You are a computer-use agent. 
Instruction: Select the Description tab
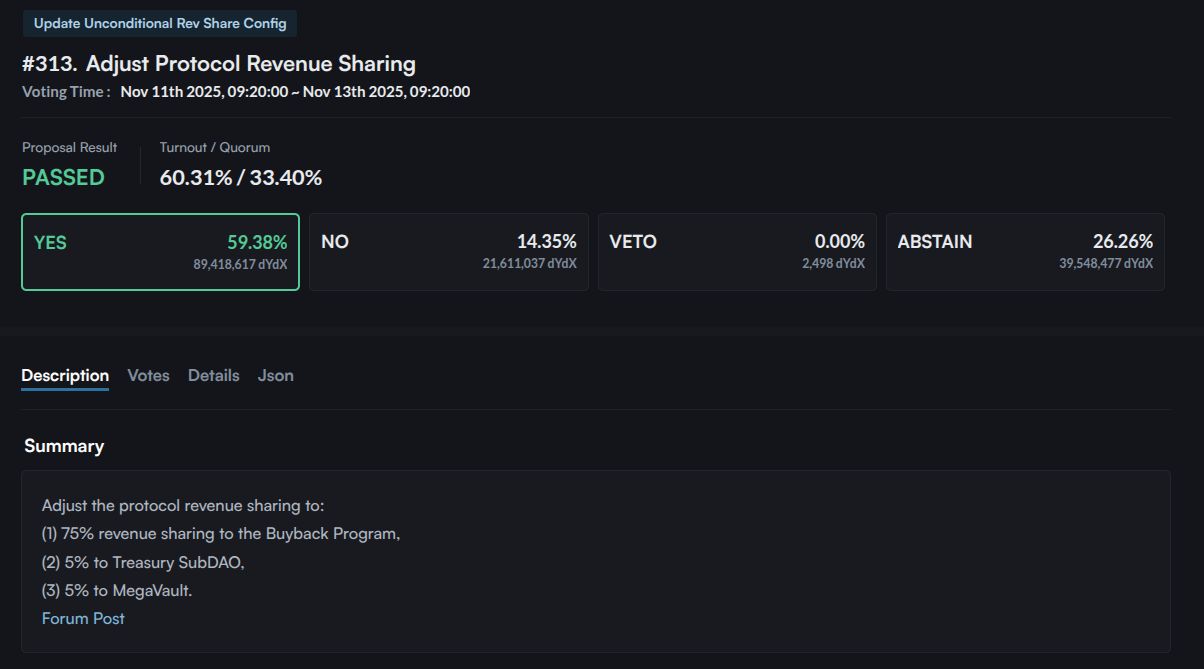tap(64, 375)
